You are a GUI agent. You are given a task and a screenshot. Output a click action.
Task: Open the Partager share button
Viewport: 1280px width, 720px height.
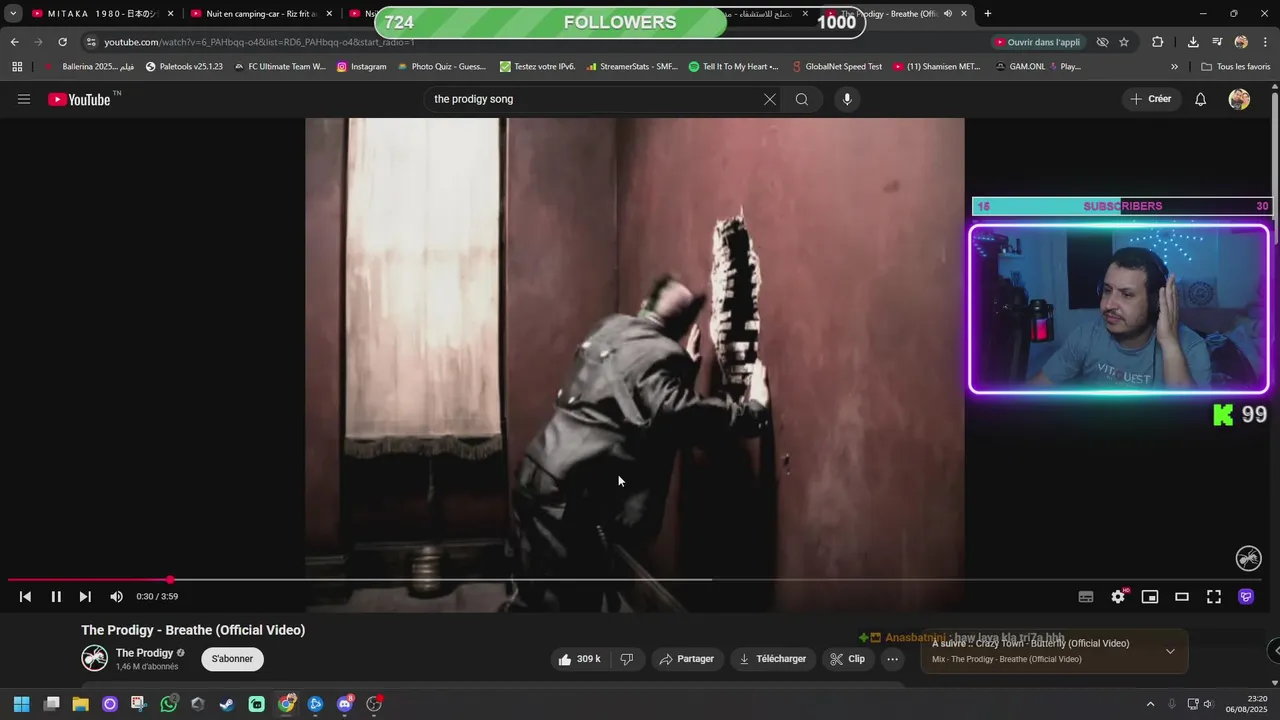(x=687, y=659)
